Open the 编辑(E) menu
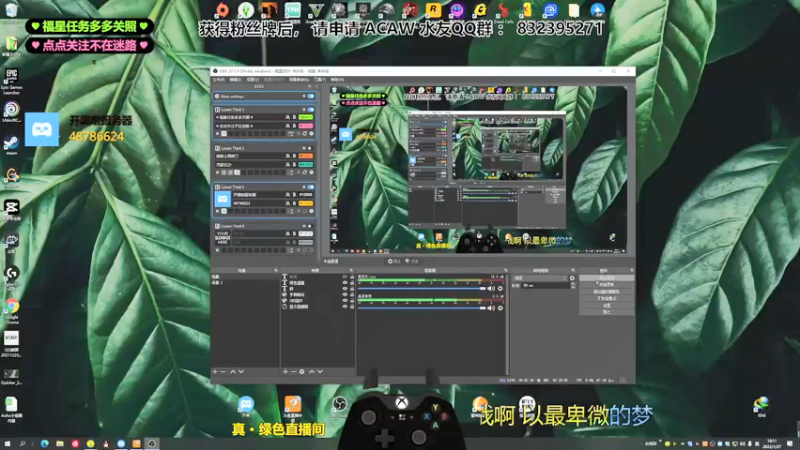 point(235,80)
